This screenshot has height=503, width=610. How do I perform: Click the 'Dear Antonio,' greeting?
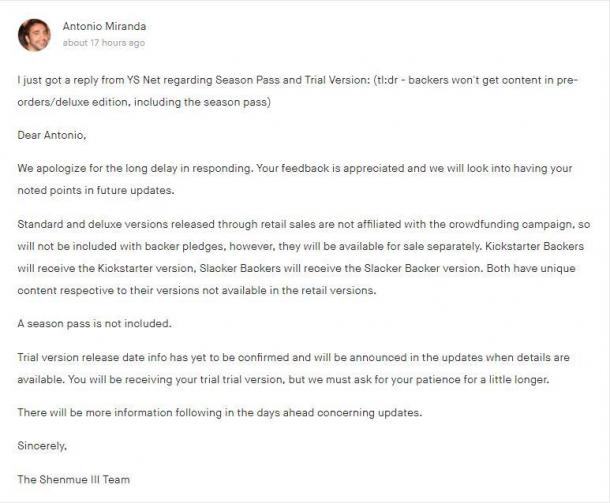tap(52, 135)
